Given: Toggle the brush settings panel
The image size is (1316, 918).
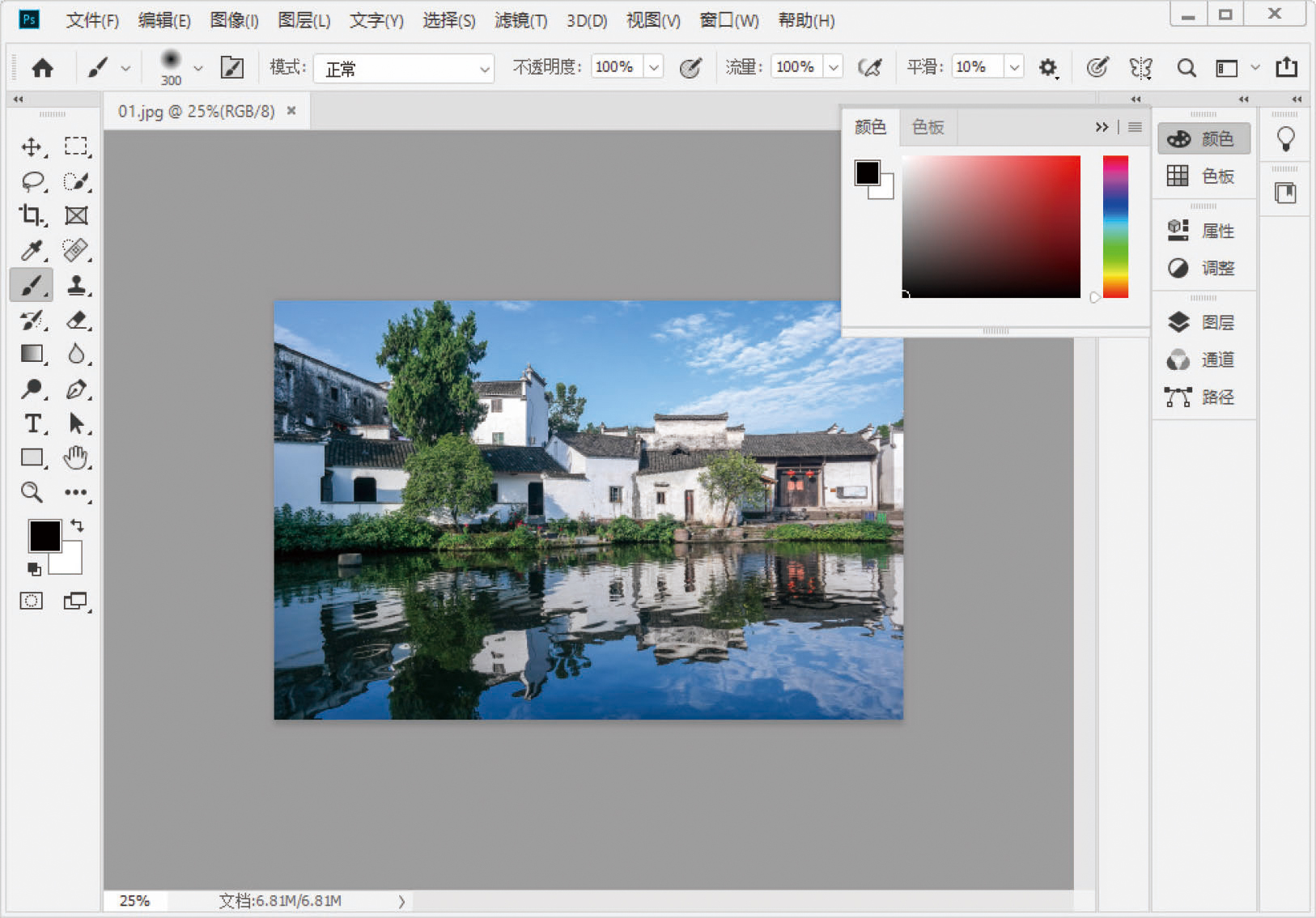Looking at the screenshot, I should coord(232,68).
